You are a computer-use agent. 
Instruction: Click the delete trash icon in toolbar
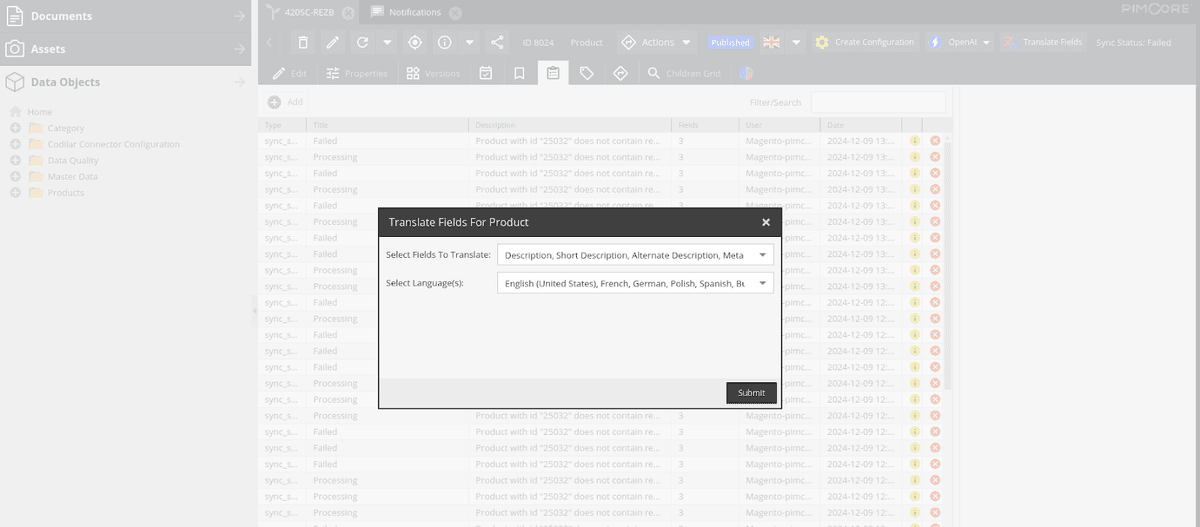(302, 42)
